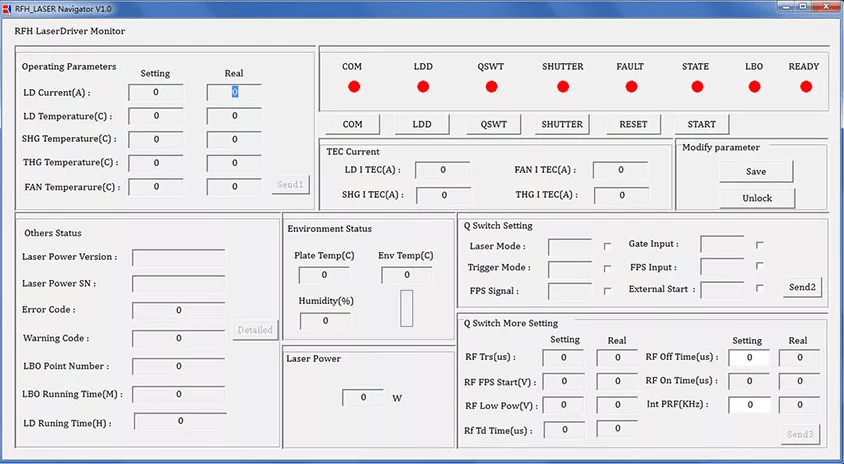Tick the Trigger Mode checkbox
The image size is (844, 464).
click(x=607, y=269)
